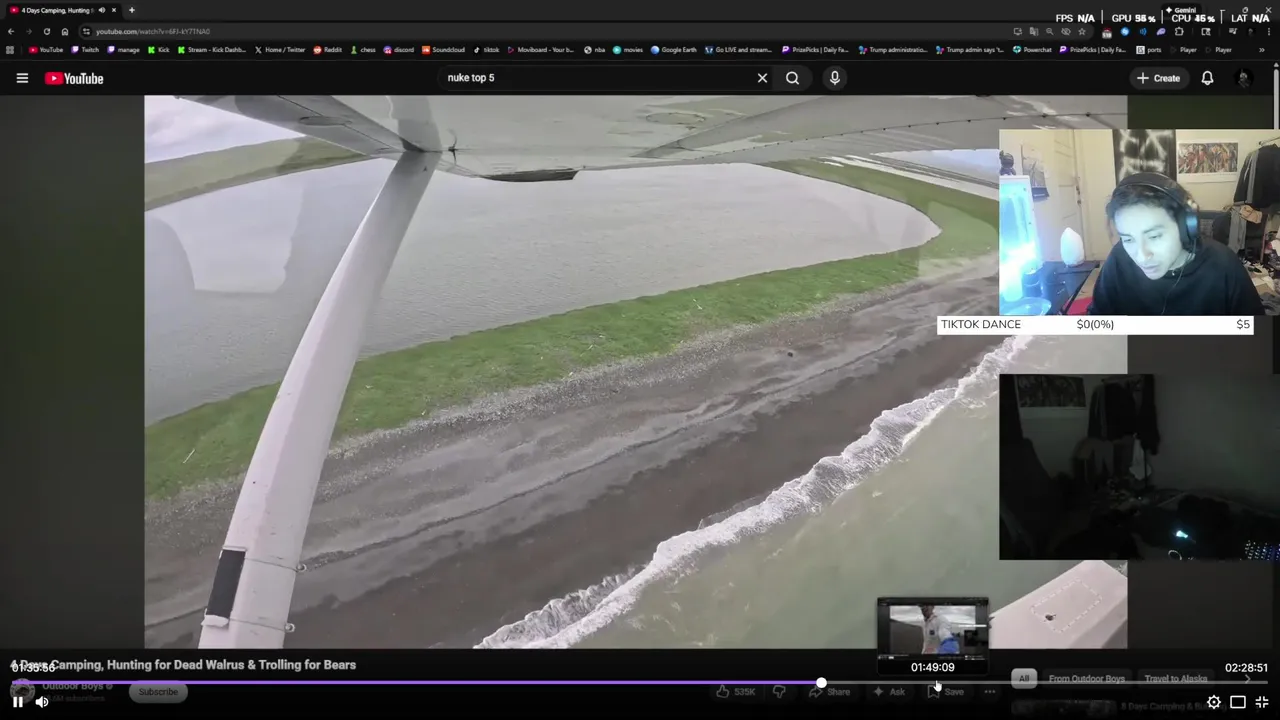The image size is (1280, 720).
Task: Mute the video player volume
Action: (x=42, y=702)
